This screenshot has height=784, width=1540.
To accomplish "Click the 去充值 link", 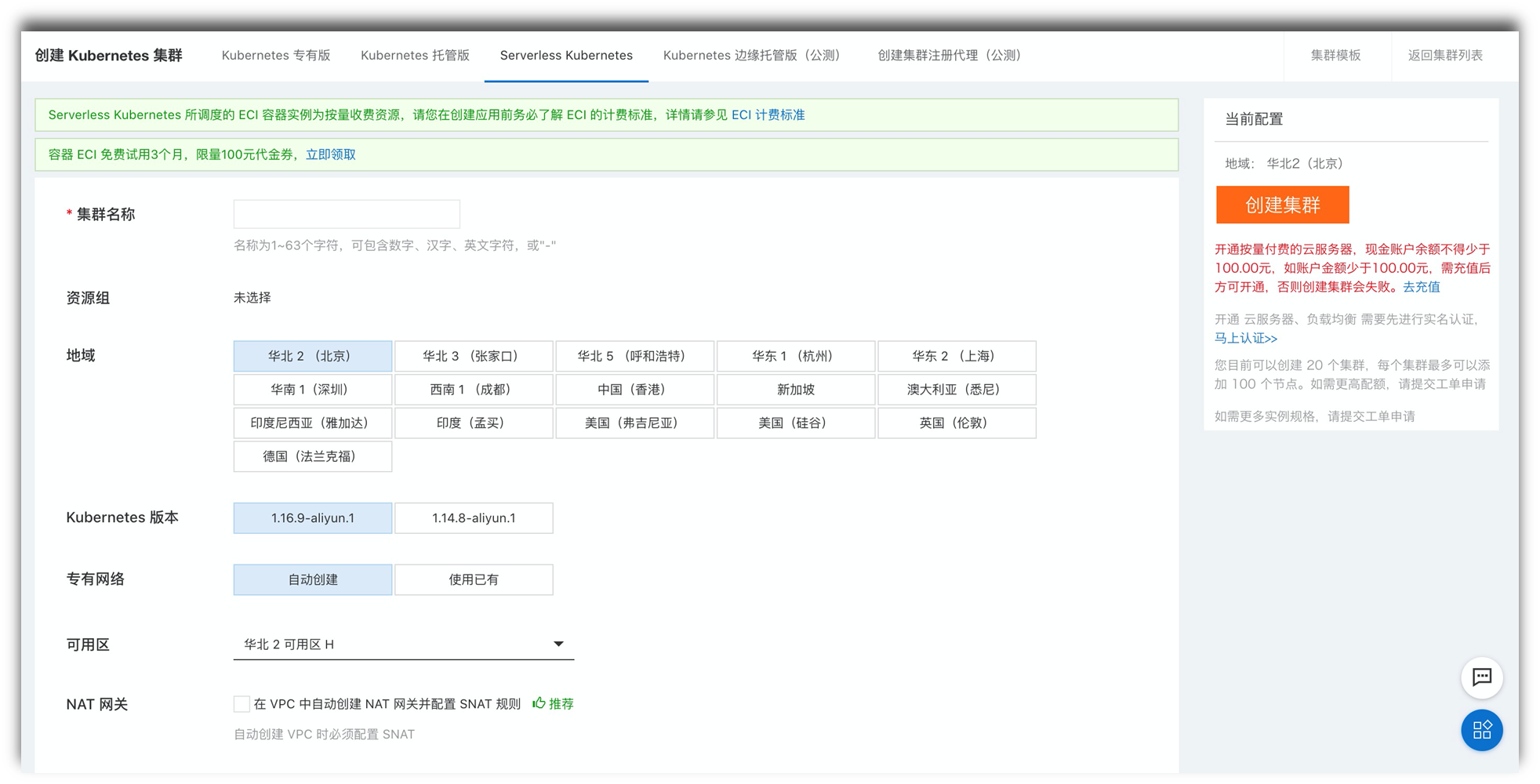I will point(1421,287).
